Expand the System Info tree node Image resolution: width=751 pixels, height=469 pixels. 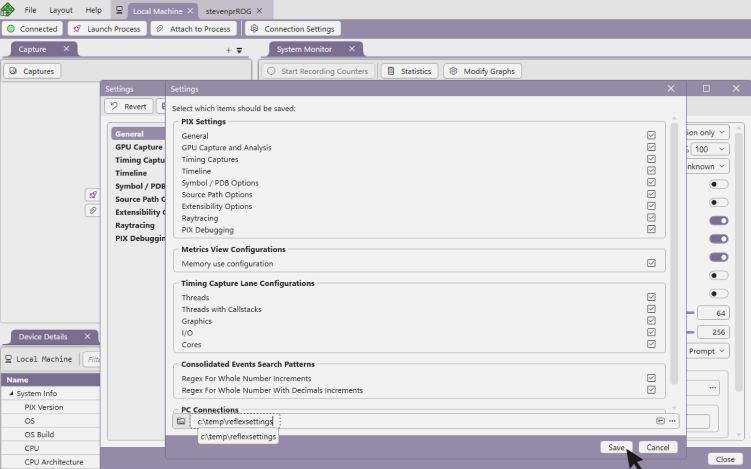click(x=10, y=393)
